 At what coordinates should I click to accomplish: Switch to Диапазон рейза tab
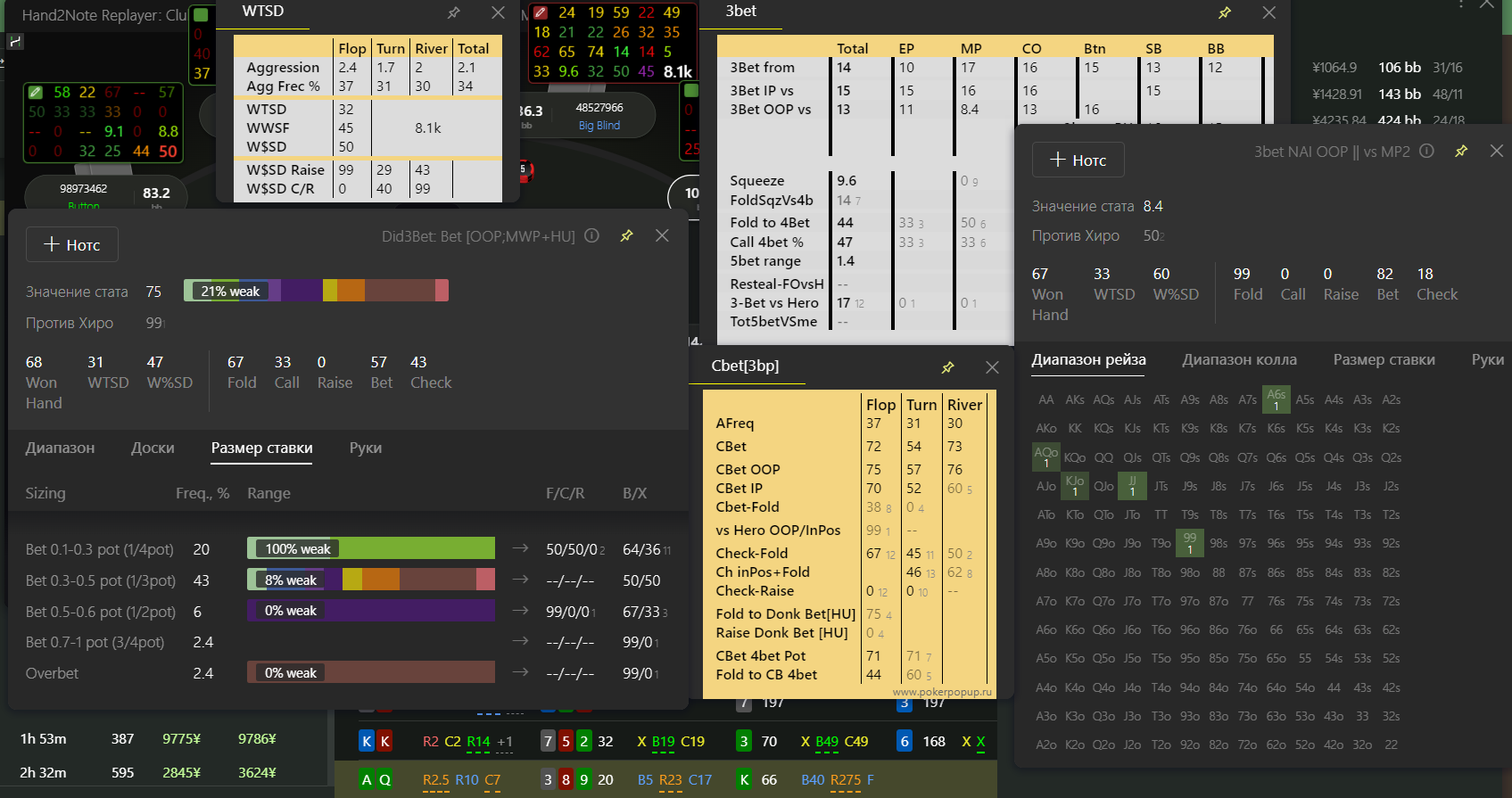[1088, 359]
